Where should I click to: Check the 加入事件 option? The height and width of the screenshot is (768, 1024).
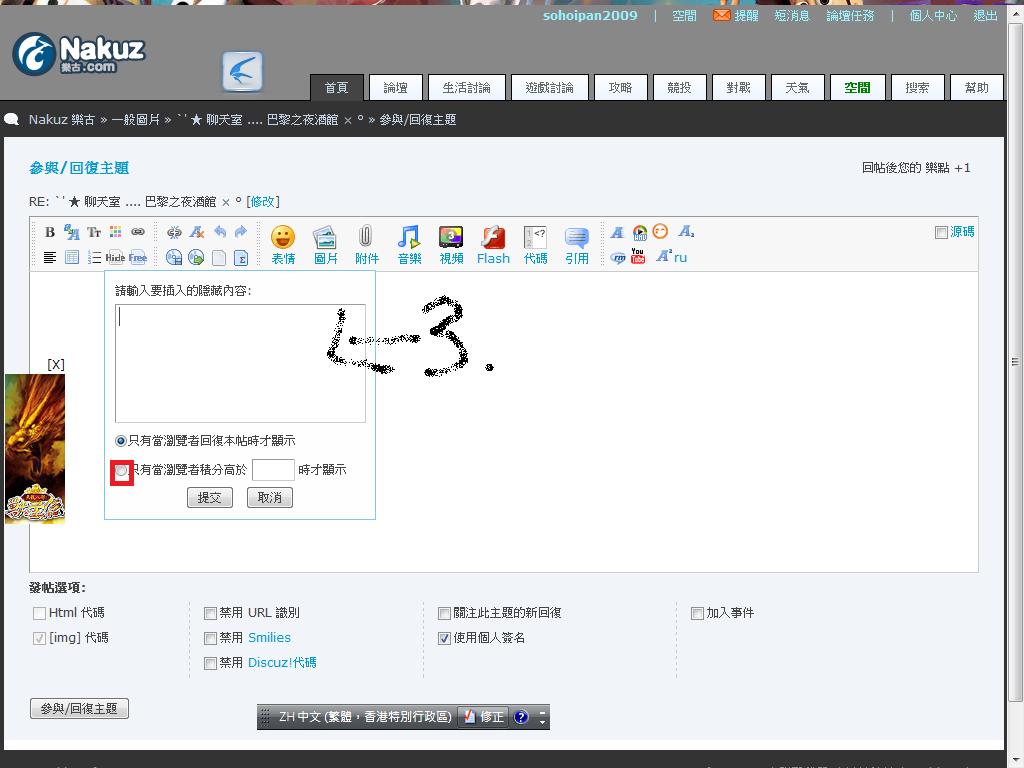697,613
